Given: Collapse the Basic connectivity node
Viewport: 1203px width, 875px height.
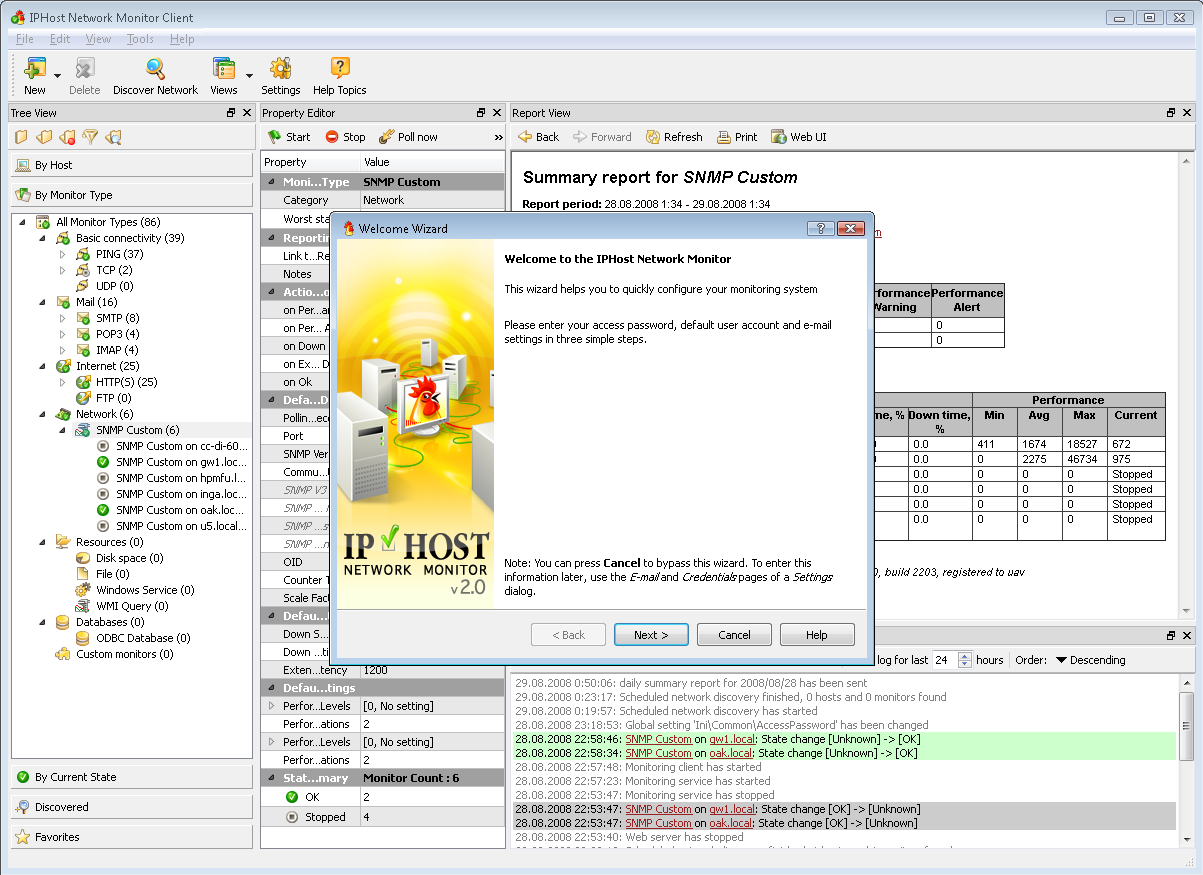Looking at the screenshot, I should tap(42, 238).
